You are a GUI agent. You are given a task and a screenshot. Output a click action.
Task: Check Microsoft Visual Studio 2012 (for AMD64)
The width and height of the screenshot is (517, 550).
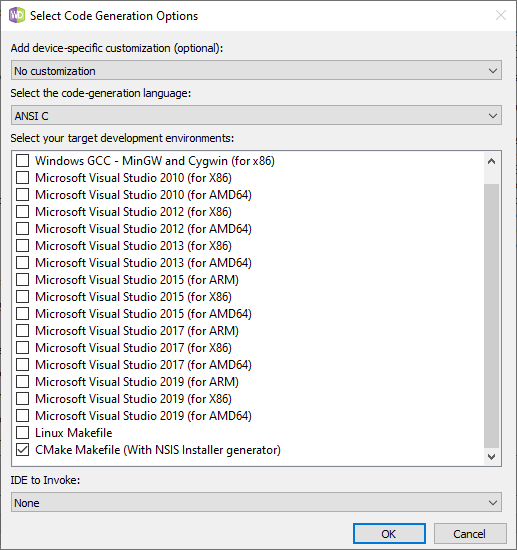pyautogui.click(x=22, y=229)
